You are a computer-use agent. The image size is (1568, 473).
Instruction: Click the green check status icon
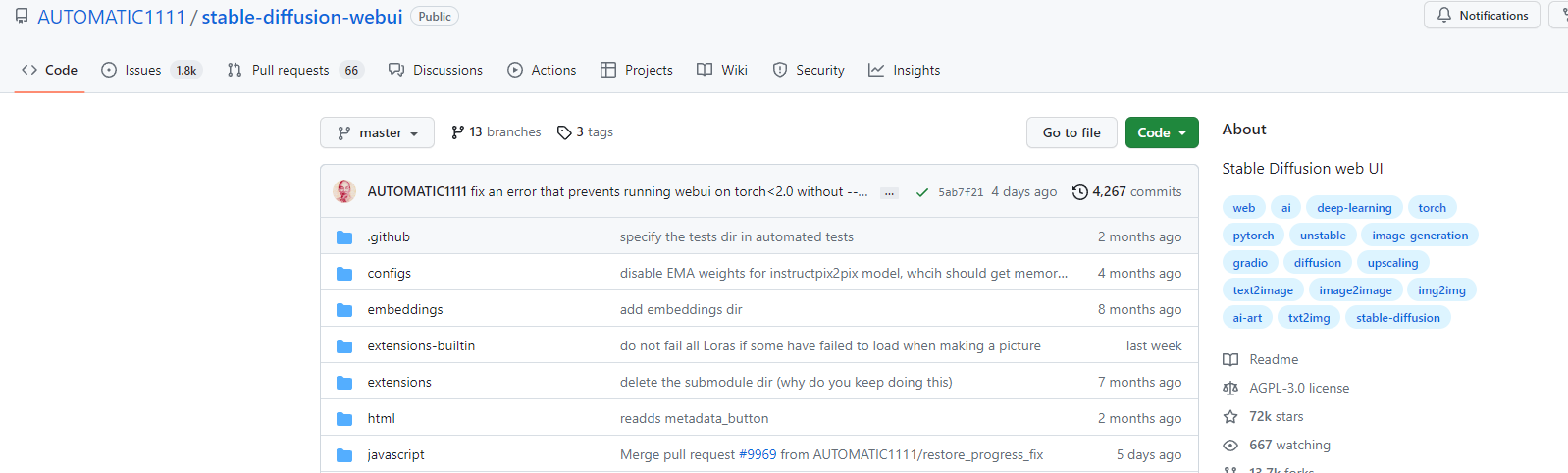(x=922, y=192)
